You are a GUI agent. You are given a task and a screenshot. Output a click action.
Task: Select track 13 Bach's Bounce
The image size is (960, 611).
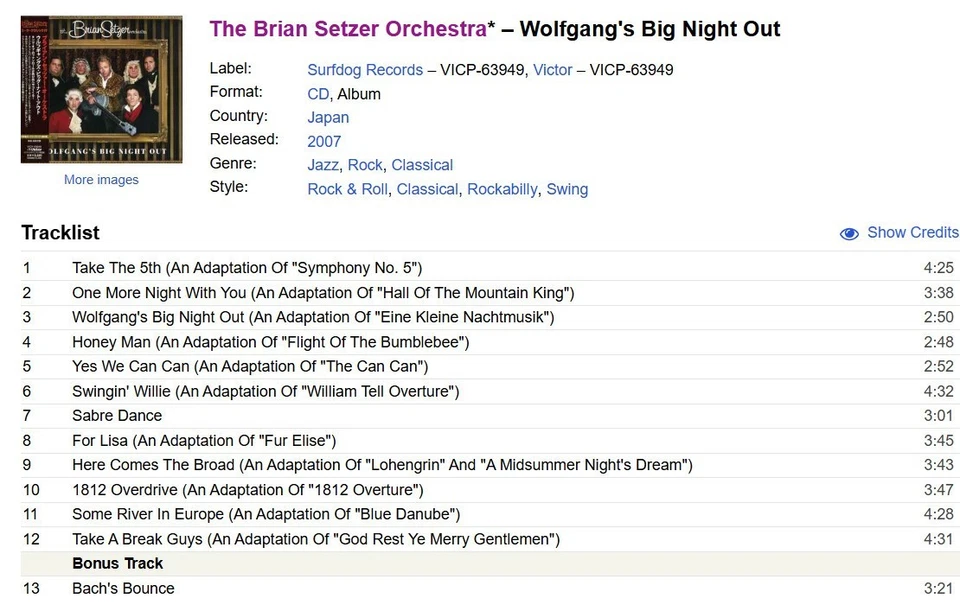[x=123, y=588]
